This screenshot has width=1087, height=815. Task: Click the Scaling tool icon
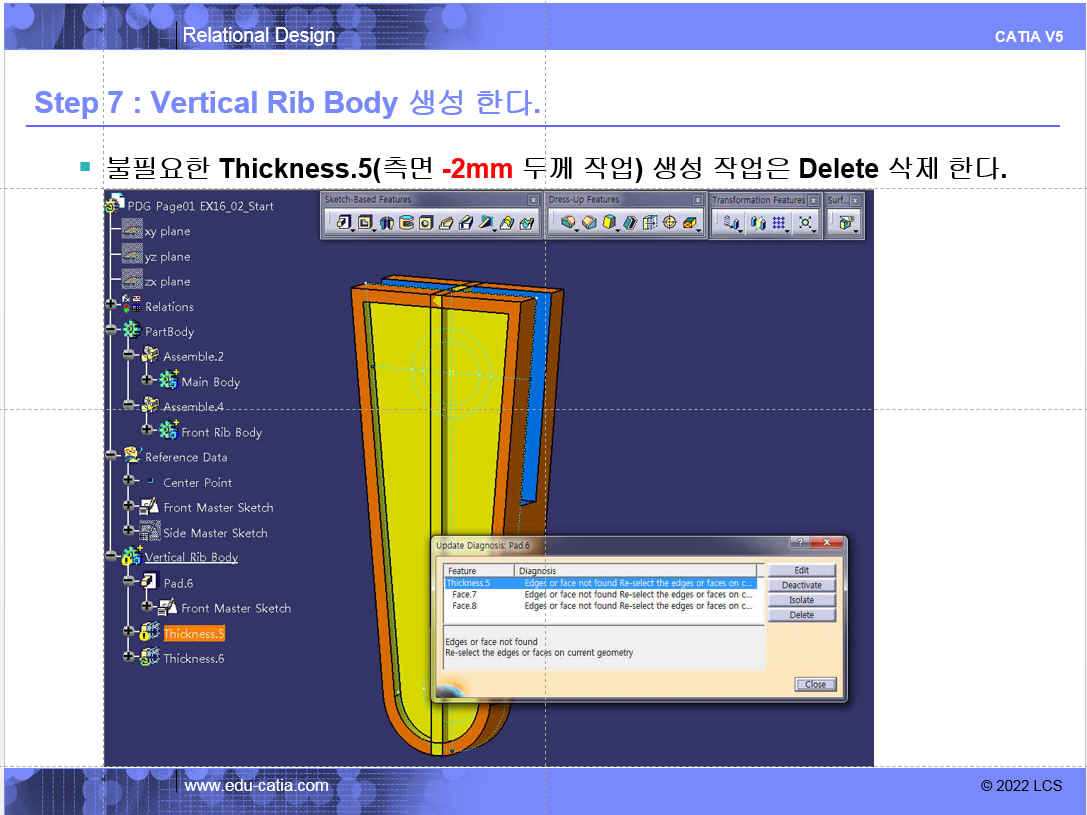pyautogui.click(x=805, y=223)
